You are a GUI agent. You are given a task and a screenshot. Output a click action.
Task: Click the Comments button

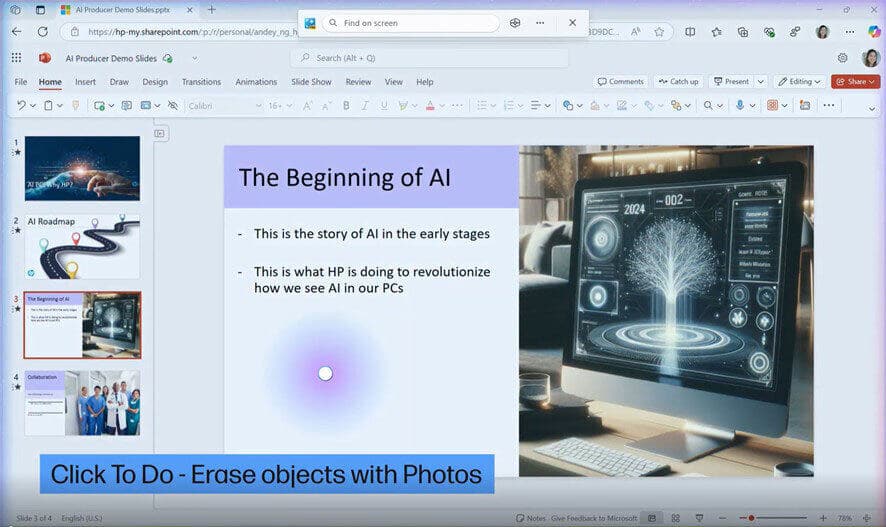(x=620, y=81)
